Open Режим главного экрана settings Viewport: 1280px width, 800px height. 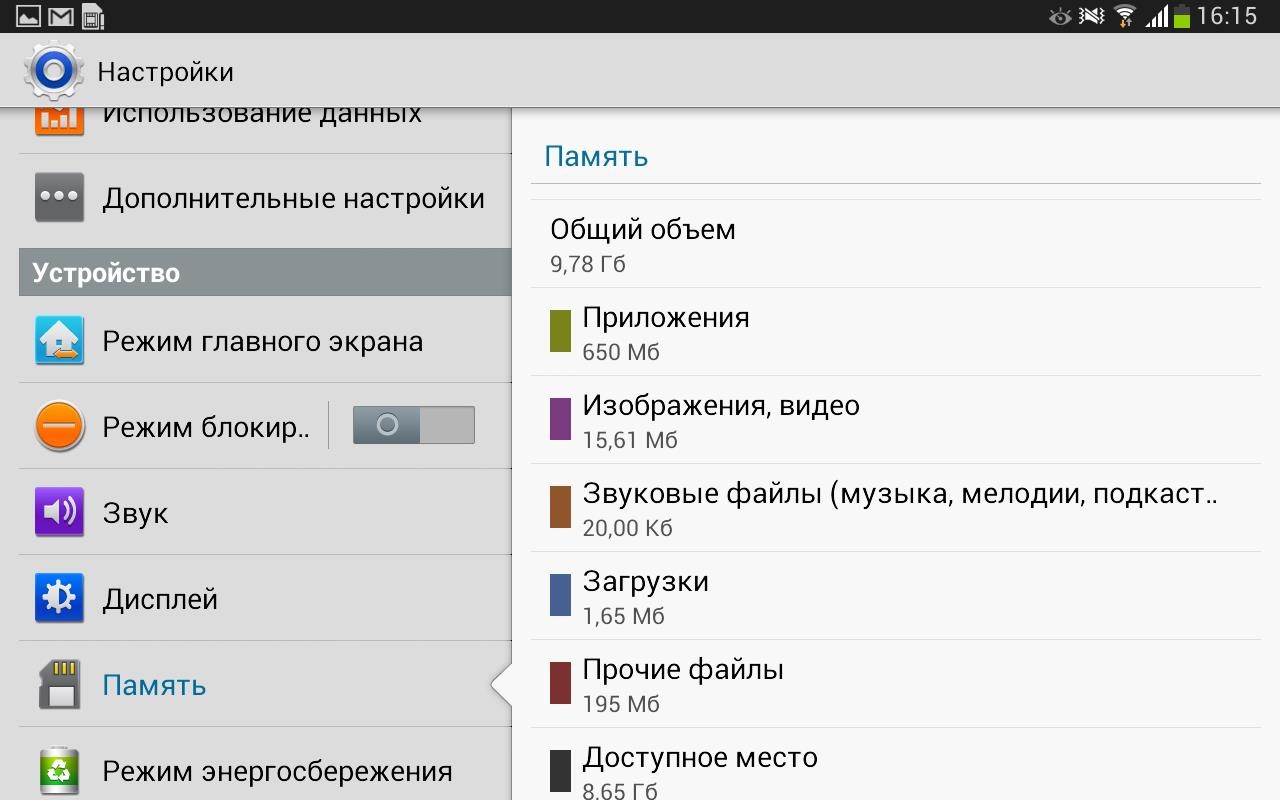(x=262, y=341)
